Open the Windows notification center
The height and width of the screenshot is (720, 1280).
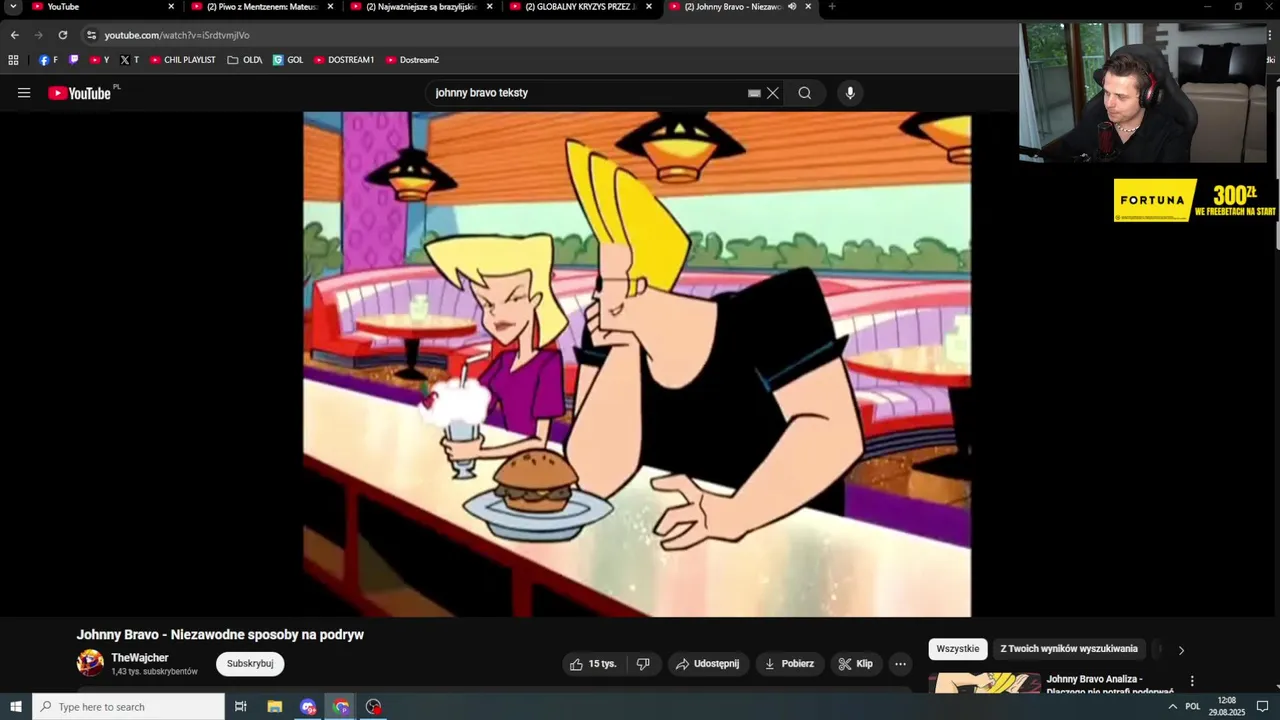point(1263,707)
